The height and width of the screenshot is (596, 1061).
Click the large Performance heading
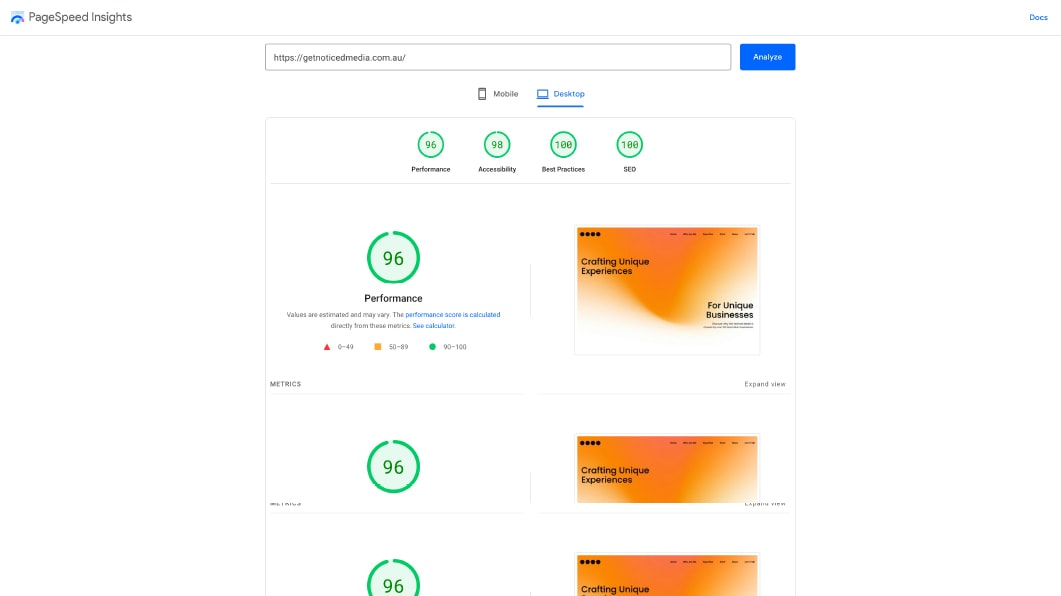coord(393,298)
